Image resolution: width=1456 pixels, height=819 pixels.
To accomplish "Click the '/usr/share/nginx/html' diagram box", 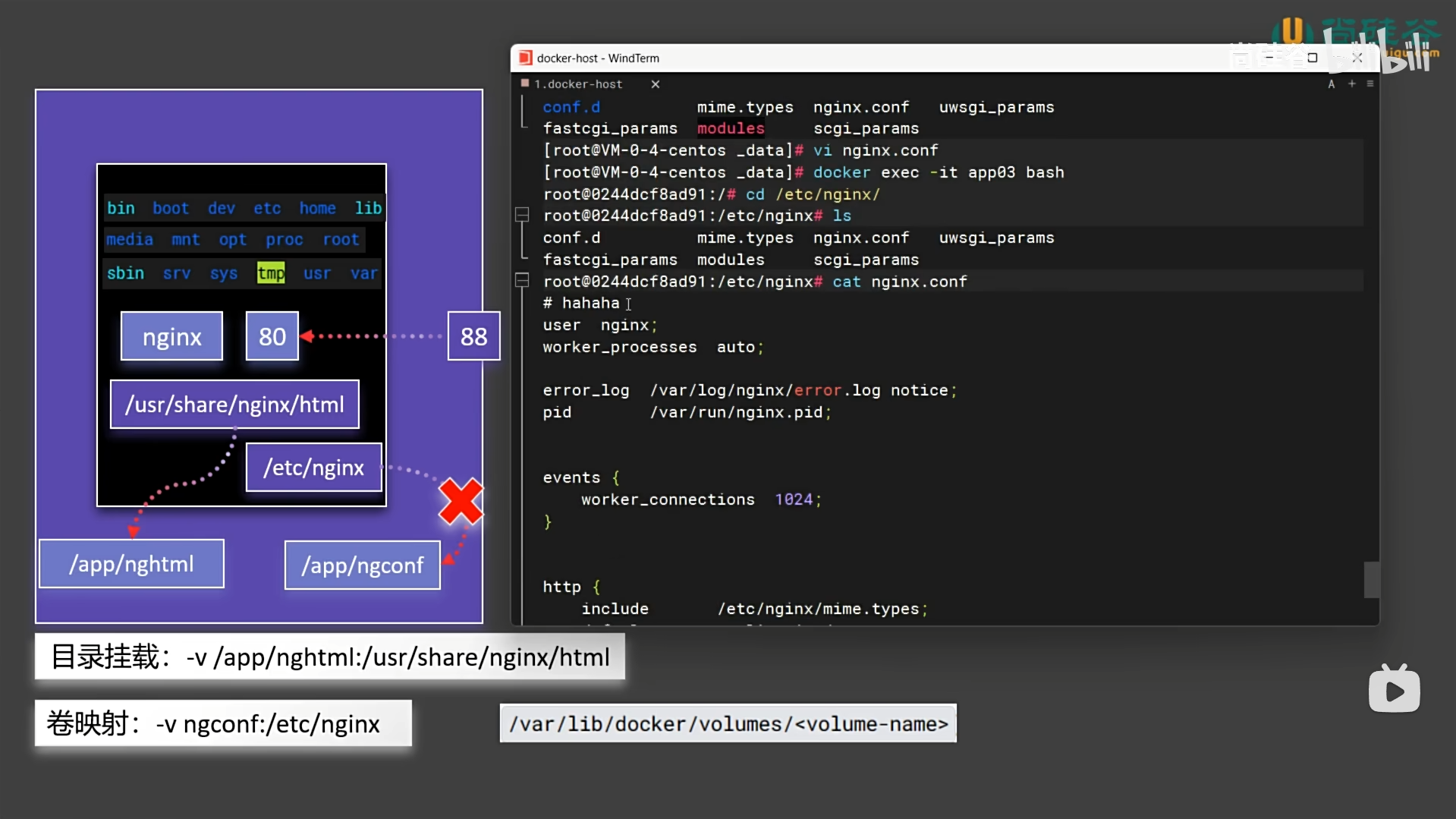I will [235, 405].
